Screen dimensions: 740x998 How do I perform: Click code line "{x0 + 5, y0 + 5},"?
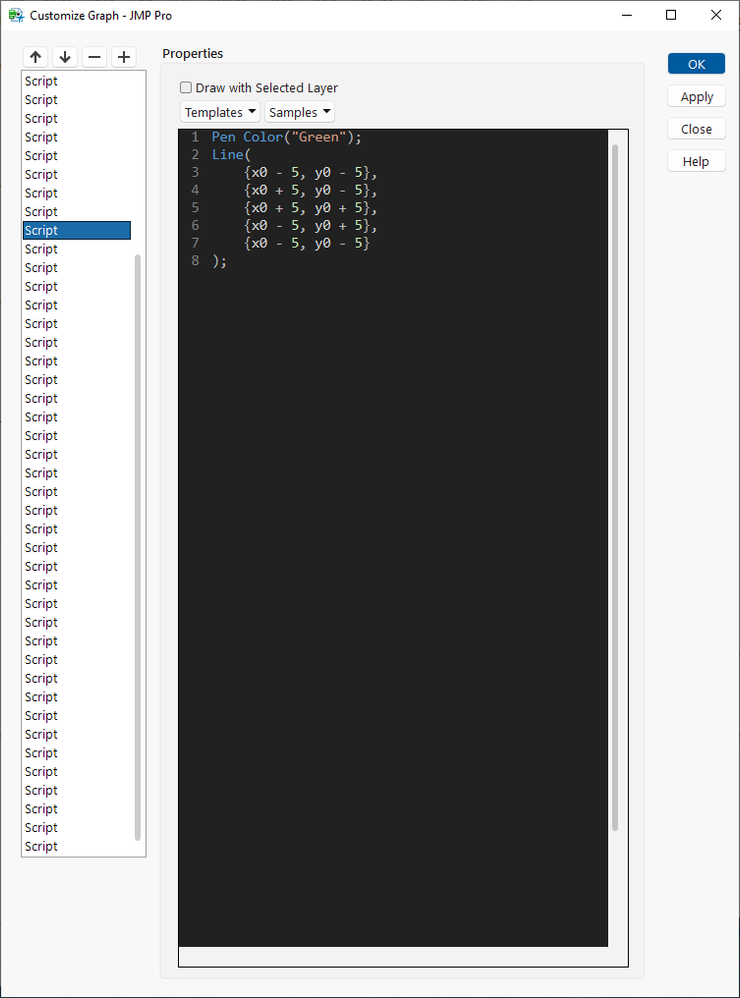(311, 208)
